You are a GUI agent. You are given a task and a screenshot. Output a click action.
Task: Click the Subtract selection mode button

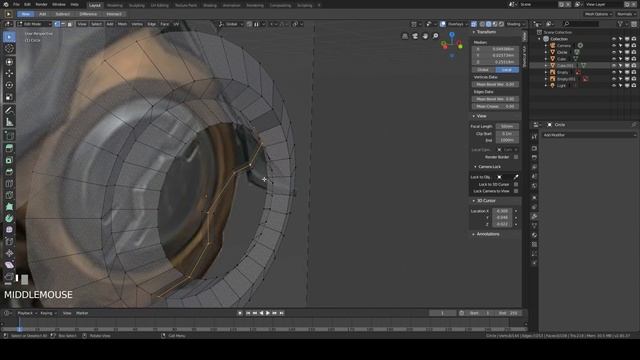[62, 14]
